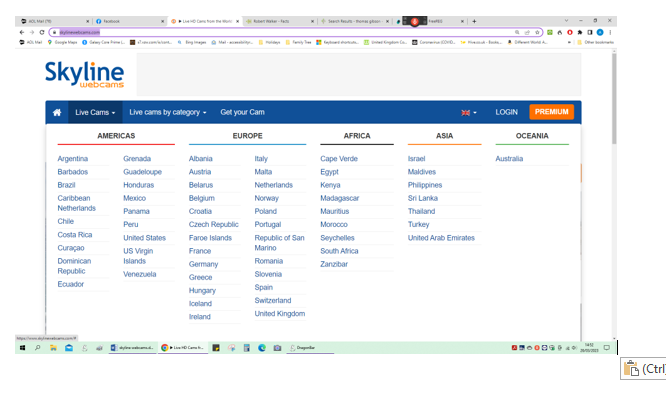The height and width of the screenshot is (418, 666).
Task: Choose Australia under Oceania
Action: (x=509, y=159)
